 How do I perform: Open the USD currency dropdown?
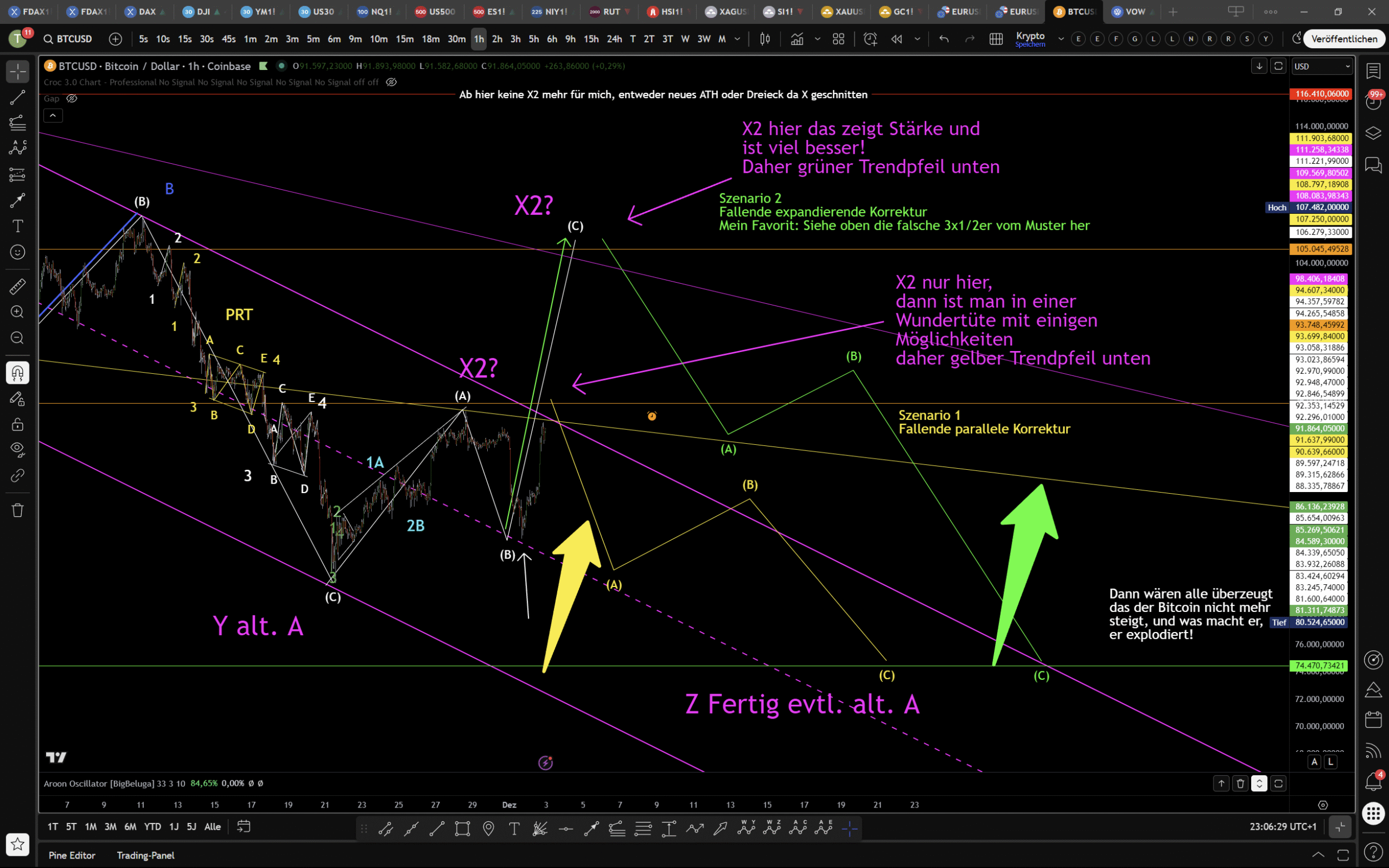1321,67
